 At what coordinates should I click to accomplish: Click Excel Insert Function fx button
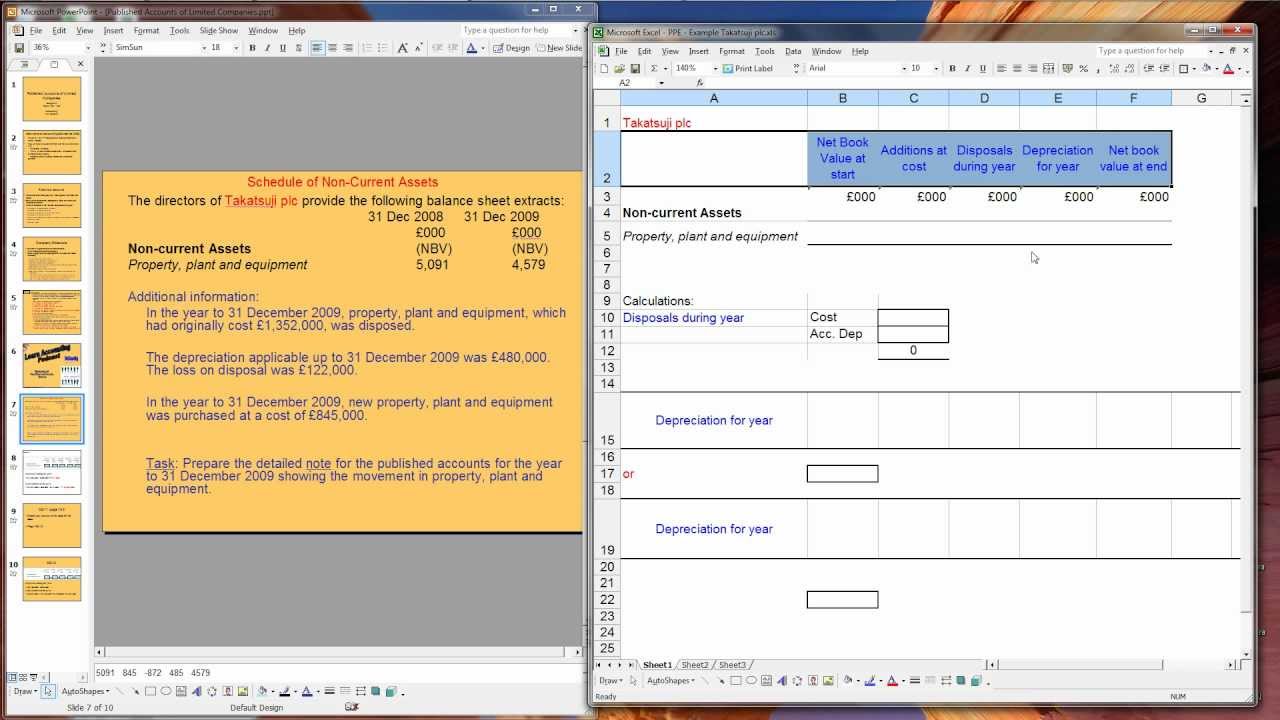coord(700,83)
